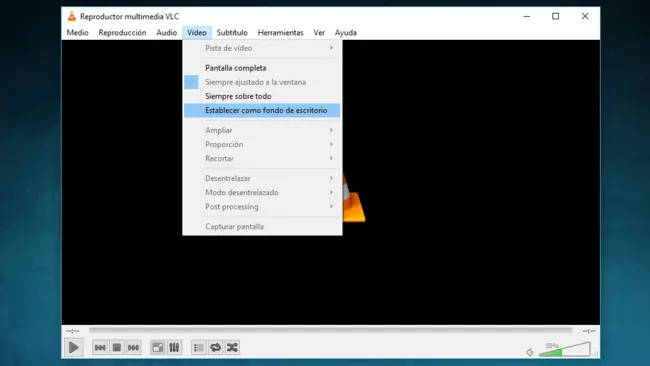Expand Modo desentrelazado submenu
Screen dimensions: 650x366
pos(262,192)
